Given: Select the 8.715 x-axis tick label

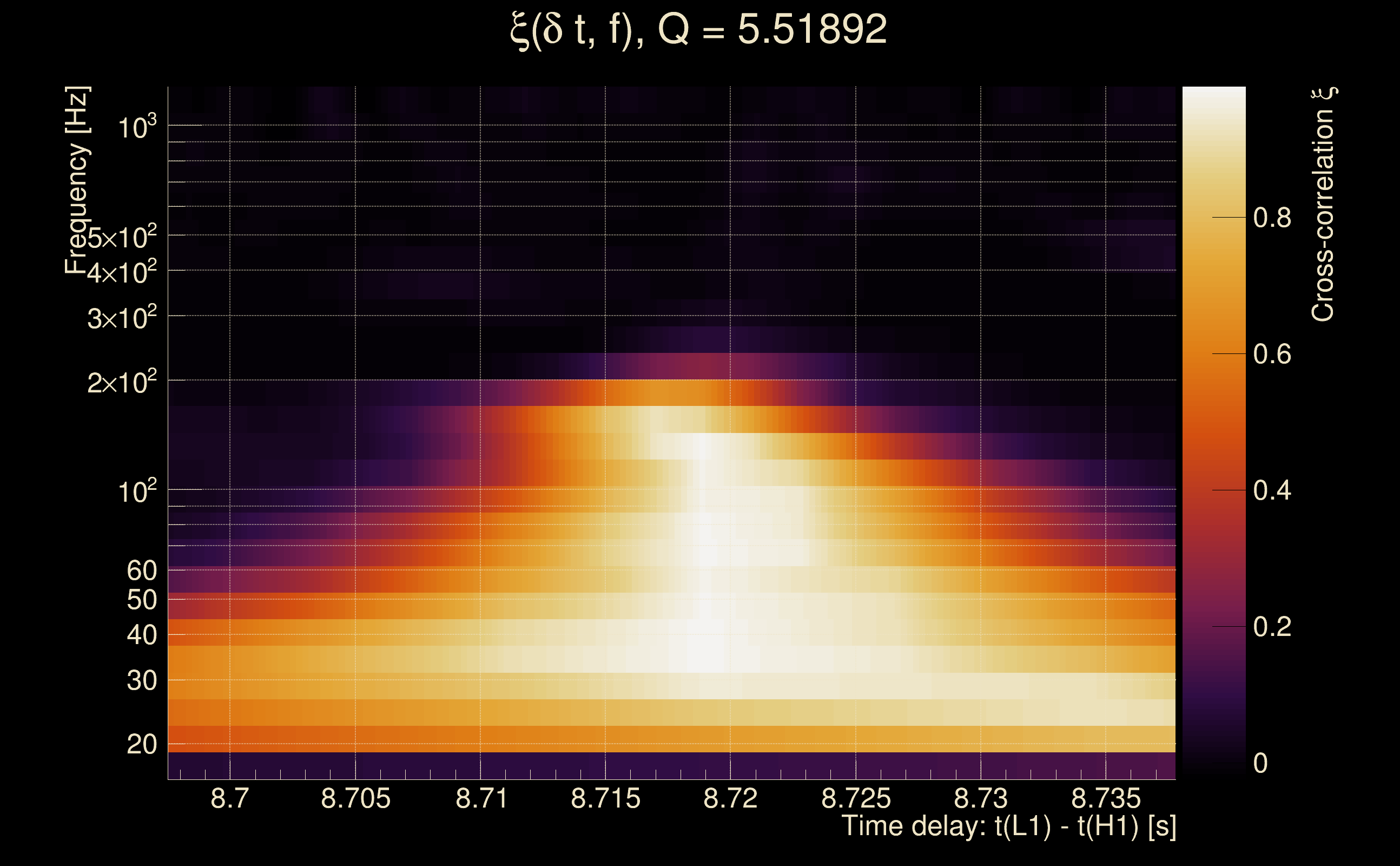Looking at the screenshot, I should coord(605,798).
